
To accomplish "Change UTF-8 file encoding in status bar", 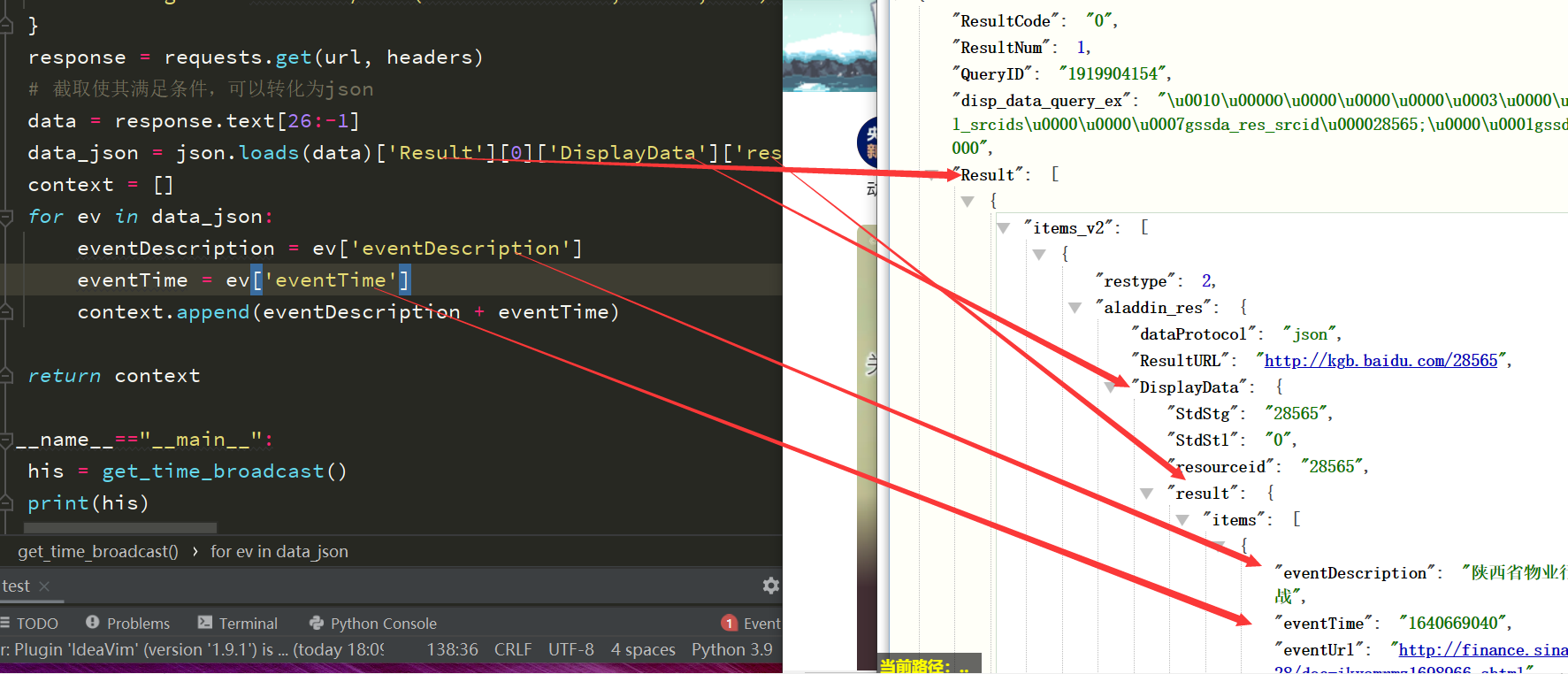I will pyautogui.click(x=571, y=650).
